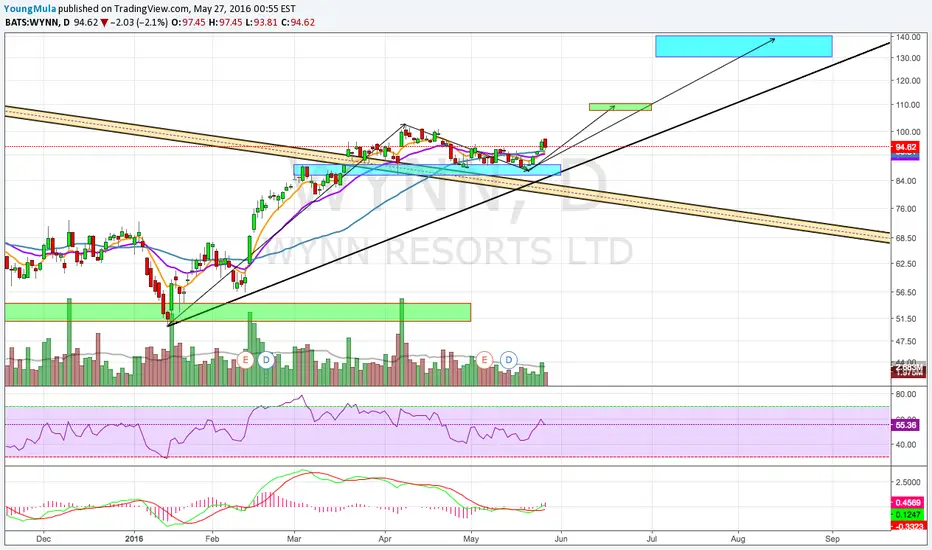
Task: Click the 130.00 price axis label
Action: point(908,58)
